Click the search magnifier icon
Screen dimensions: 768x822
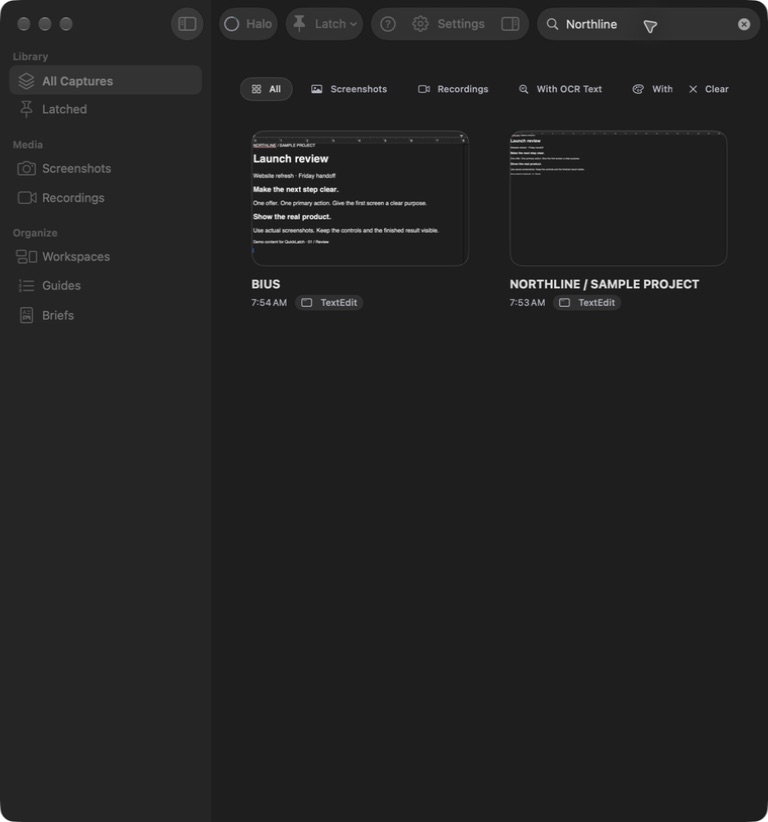[x=553, y=24]
